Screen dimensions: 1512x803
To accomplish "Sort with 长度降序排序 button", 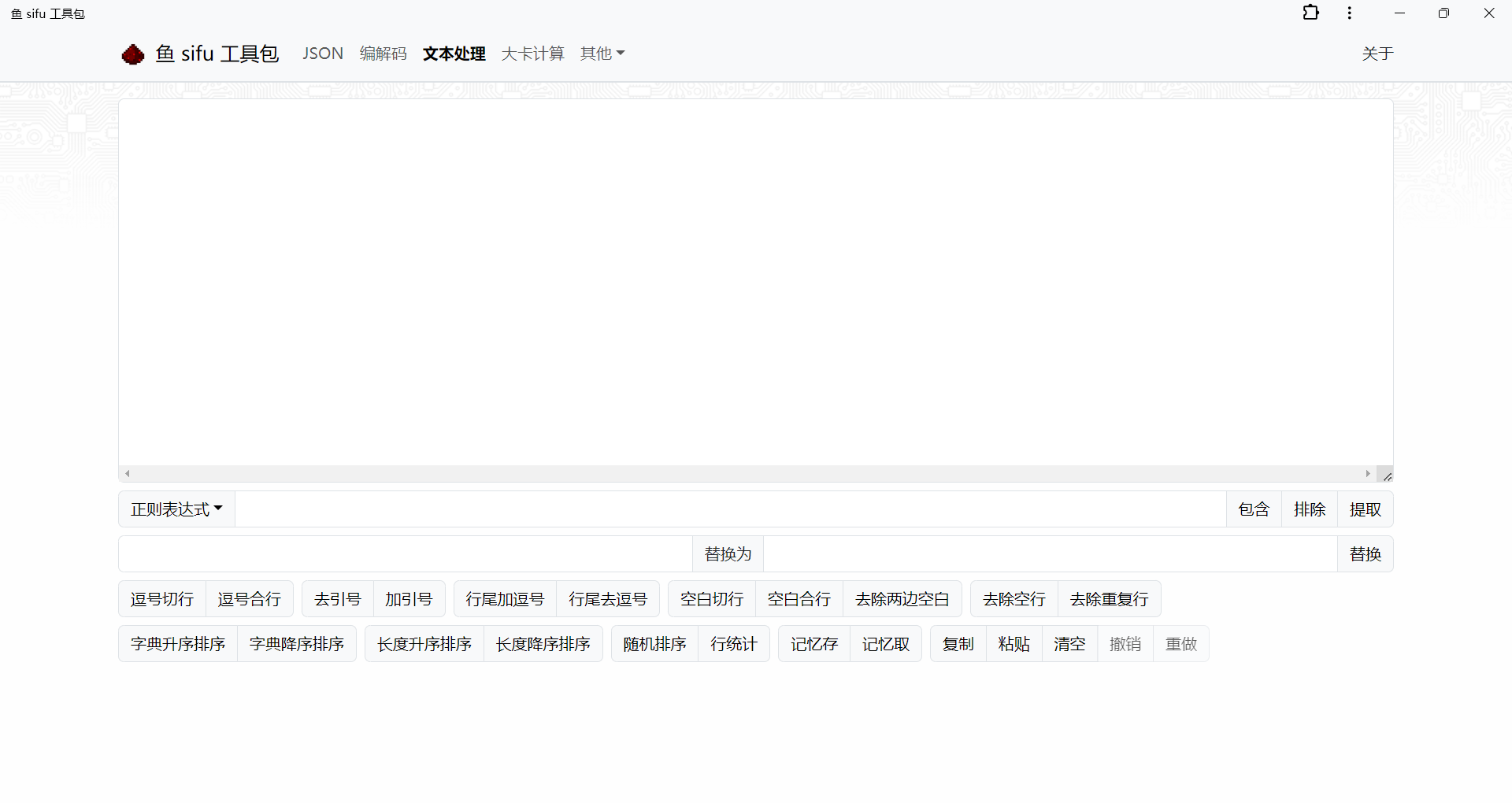I will click(x=543, y=644).
